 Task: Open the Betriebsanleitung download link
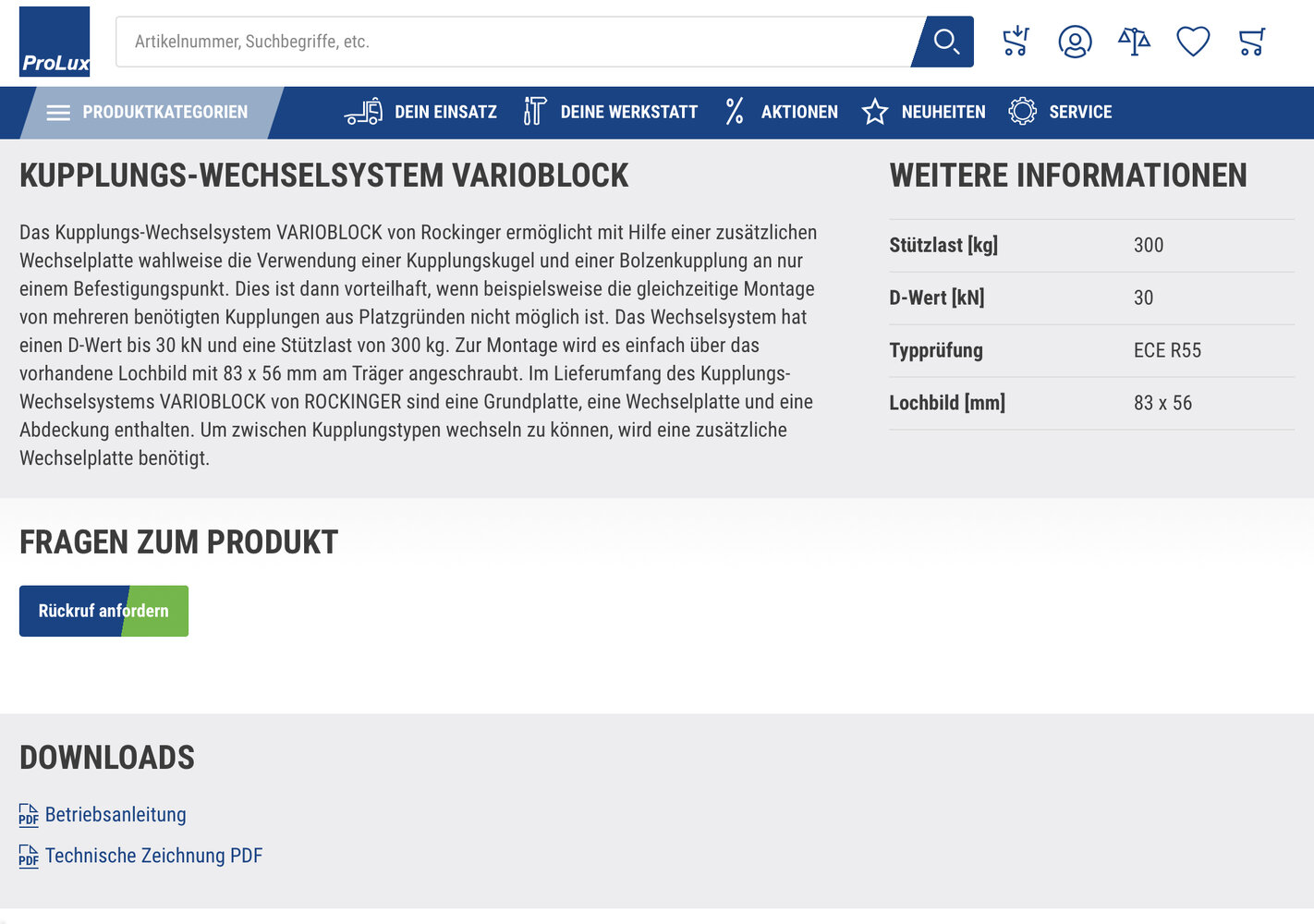click(116, 815)
